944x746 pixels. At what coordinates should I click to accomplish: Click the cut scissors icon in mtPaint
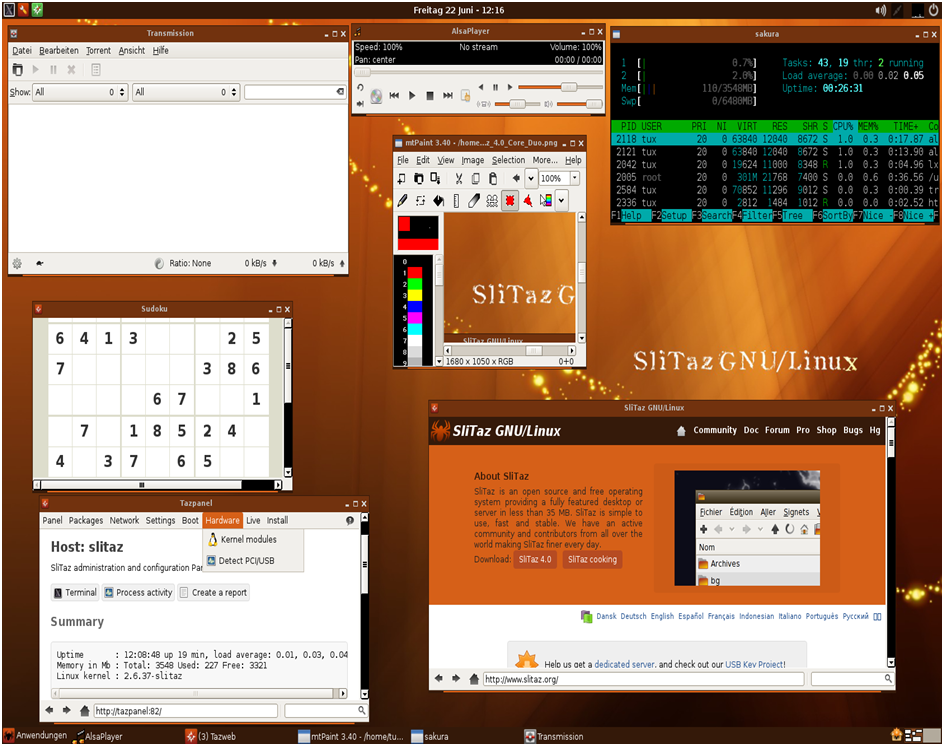click(x=458, y=179)
